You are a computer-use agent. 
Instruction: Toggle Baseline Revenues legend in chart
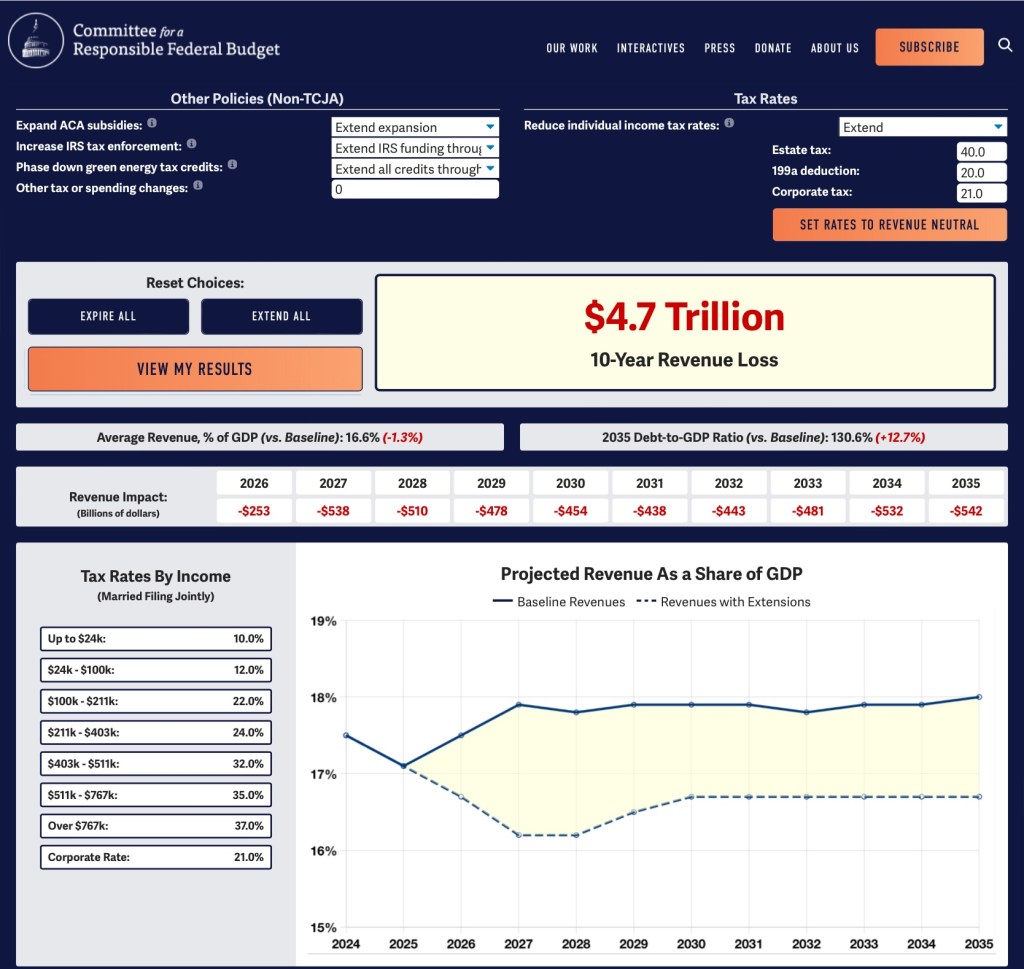click(559, 602)
